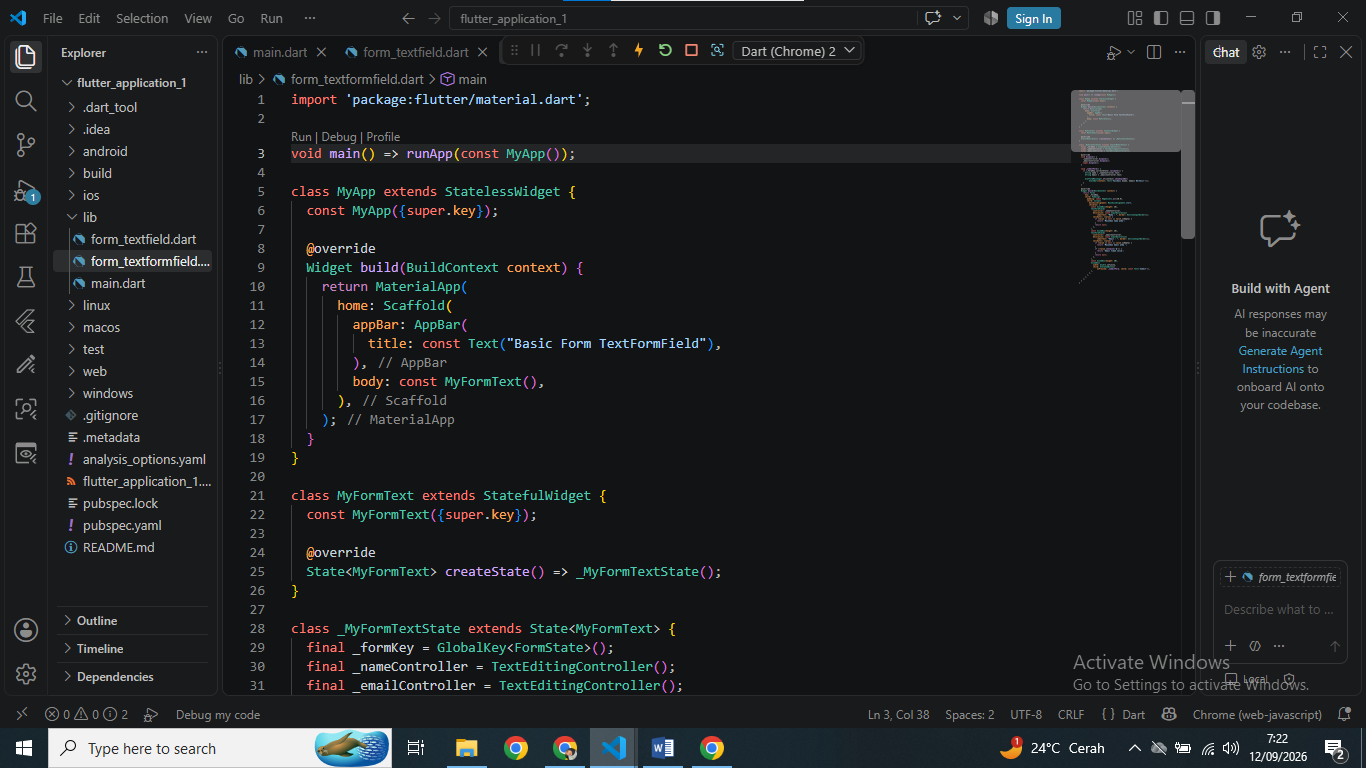Maximize the Chat panel
The image size is (1366, 768).
pyautogui.click(x=1320, y=52)
